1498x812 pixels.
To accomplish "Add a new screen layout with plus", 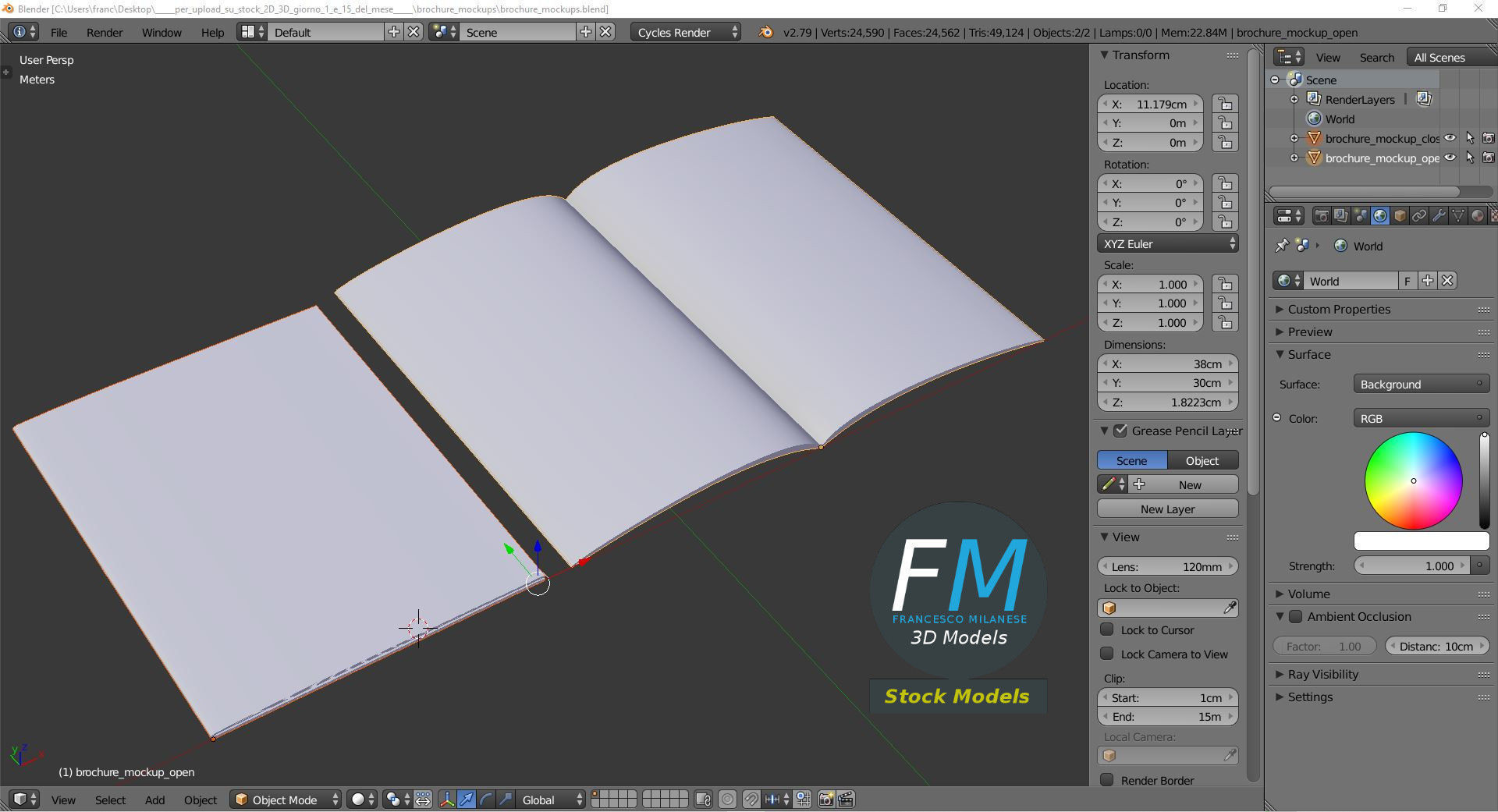I will click(x=394, y=32).
